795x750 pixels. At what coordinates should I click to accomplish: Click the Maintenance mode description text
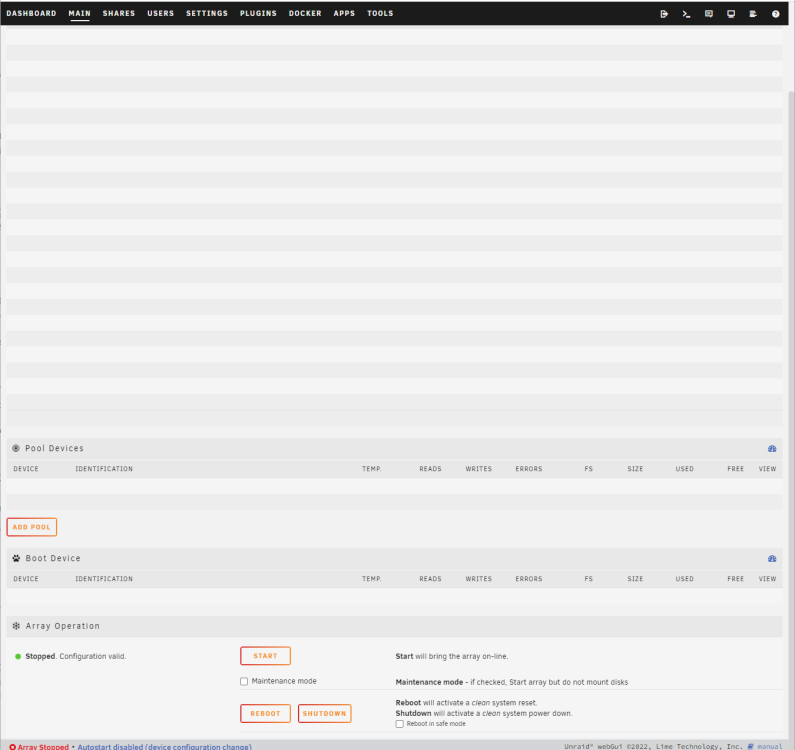click(512, 683)
